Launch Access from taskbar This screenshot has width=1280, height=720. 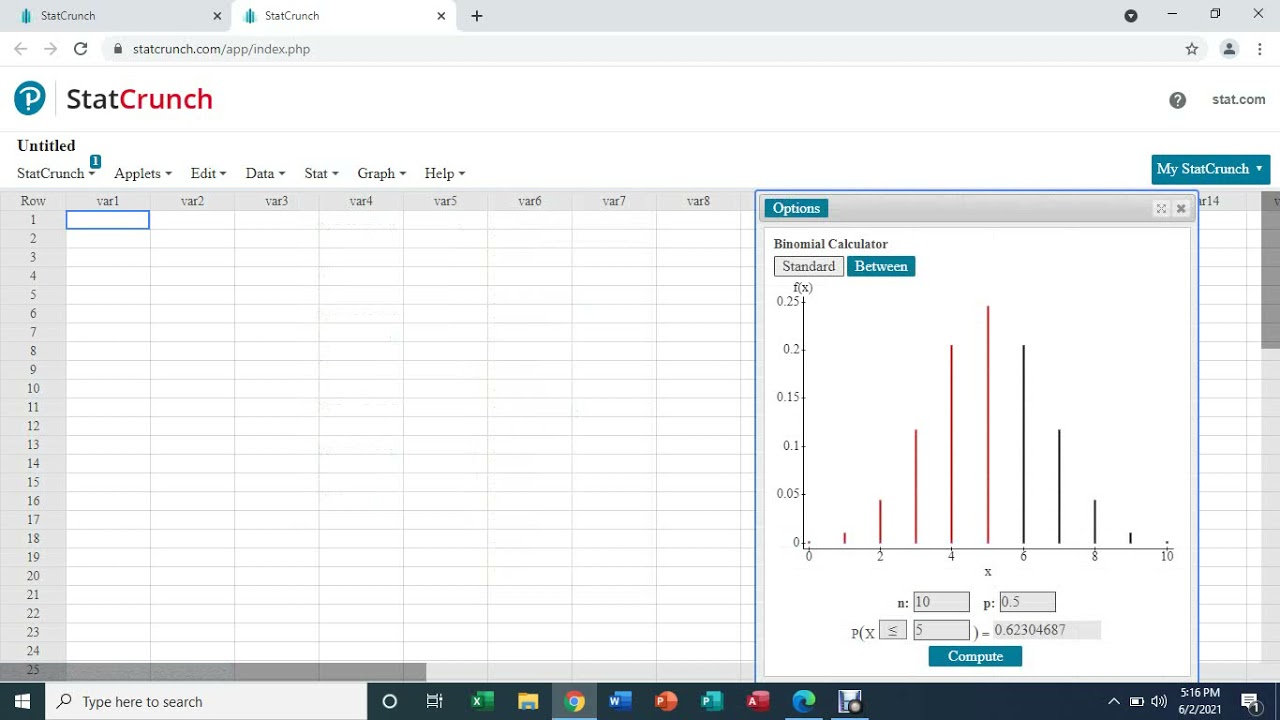click(x=757, y=701)
